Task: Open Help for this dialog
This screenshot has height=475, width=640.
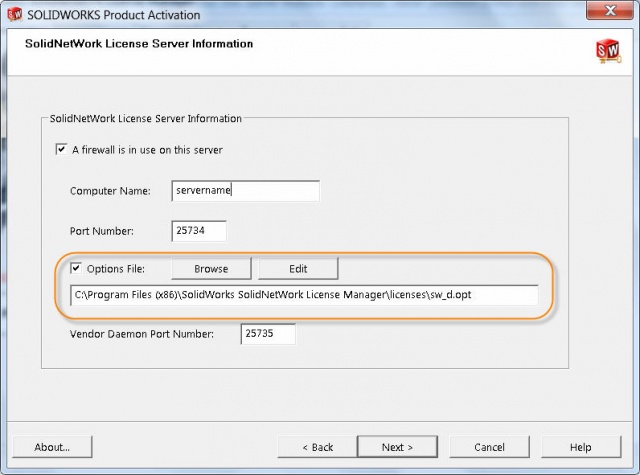Action: pyautogui.click(x=581, y=447)
